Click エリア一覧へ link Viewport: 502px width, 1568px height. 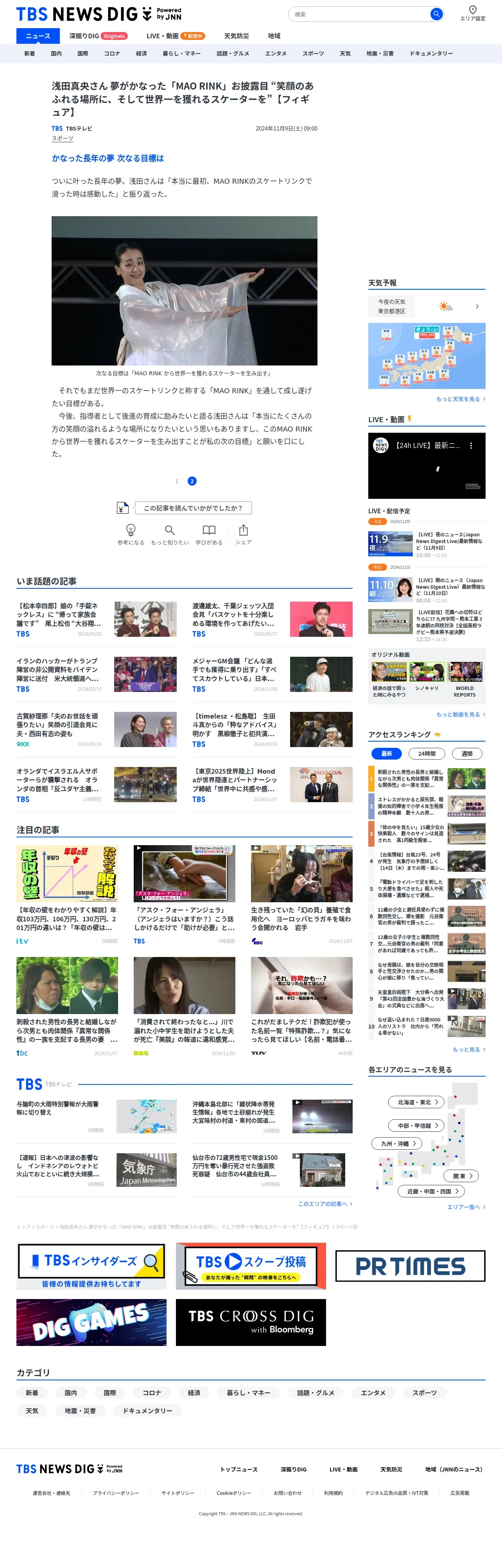(466, 1206)
